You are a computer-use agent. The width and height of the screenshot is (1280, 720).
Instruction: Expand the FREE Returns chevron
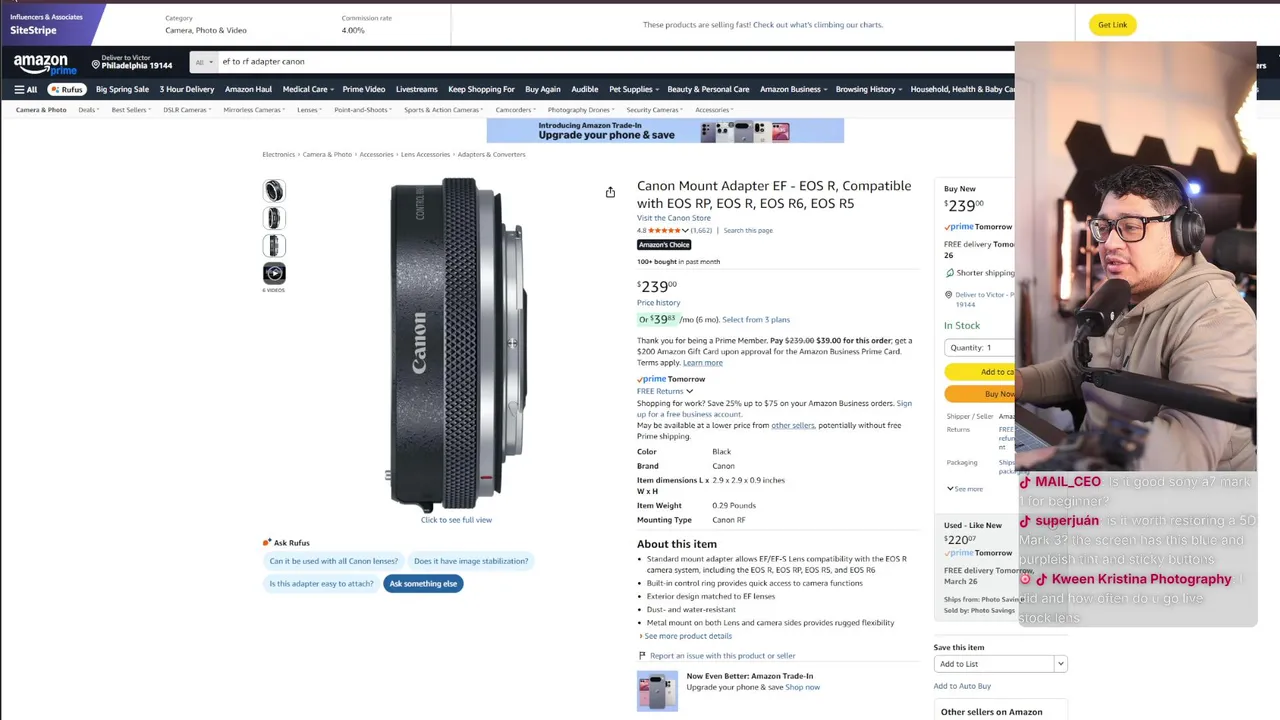[689, 391]
